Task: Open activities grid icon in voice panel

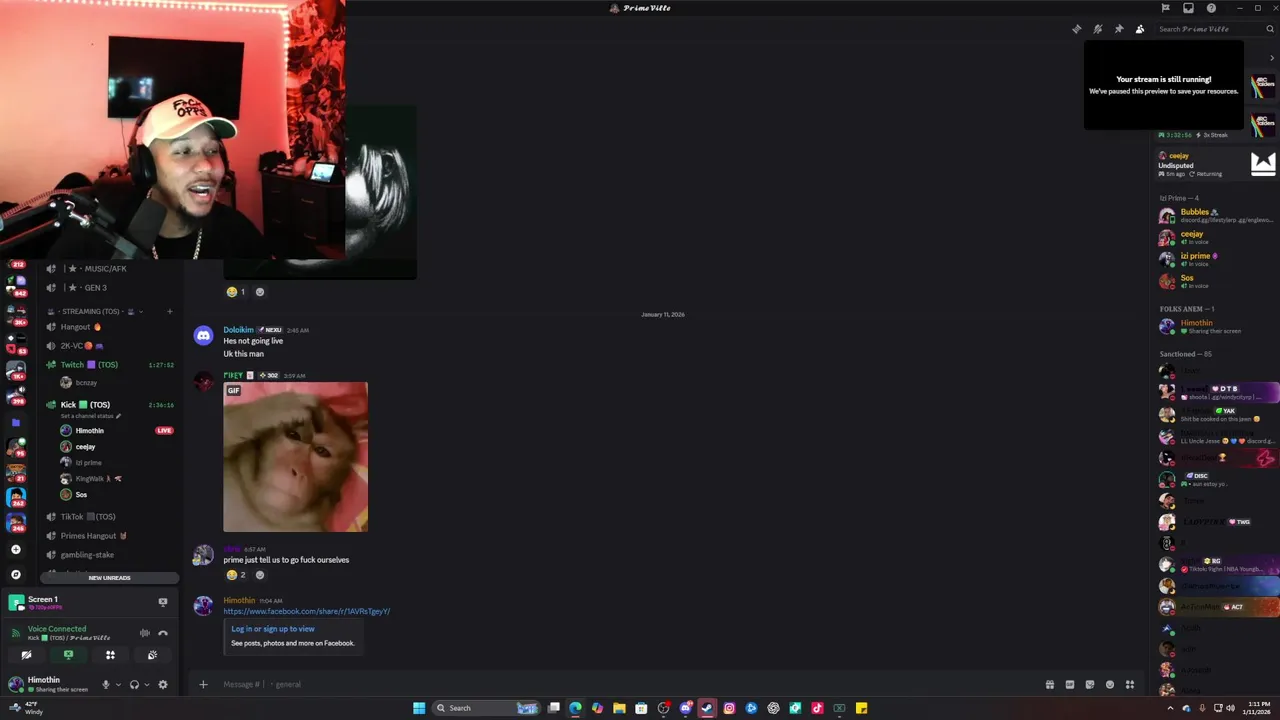Action: tap(110, 655)
